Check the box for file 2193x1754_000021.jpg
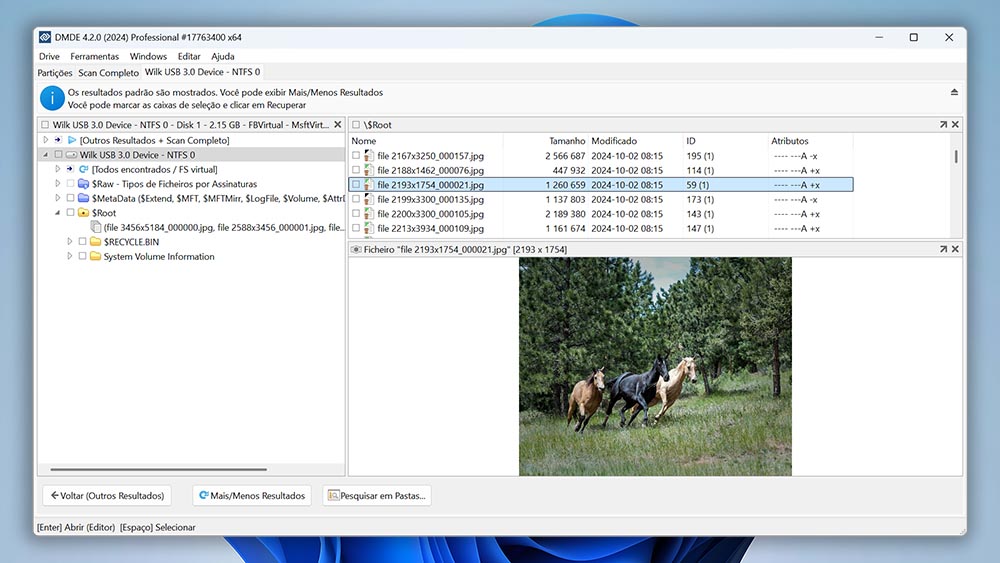Screen dimensions: 1000x563 (356, 185)
